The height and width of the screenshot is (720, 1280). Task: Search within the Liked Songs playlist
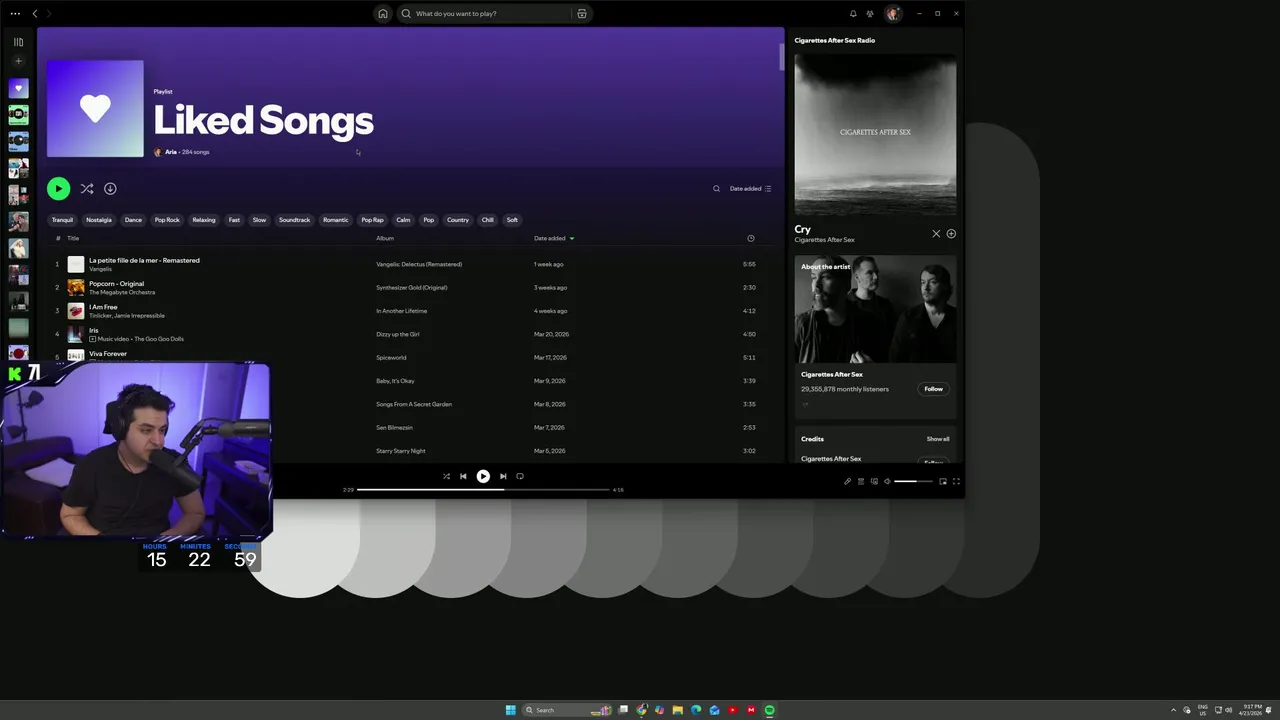coord(716,188)
